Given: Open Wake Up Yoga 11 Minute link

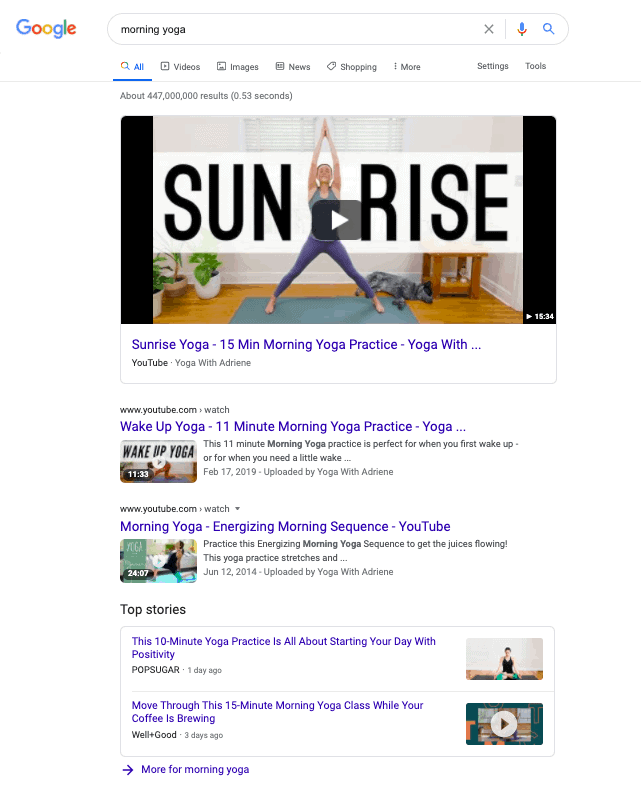Looking at the screenshot, I should (293, 426).
